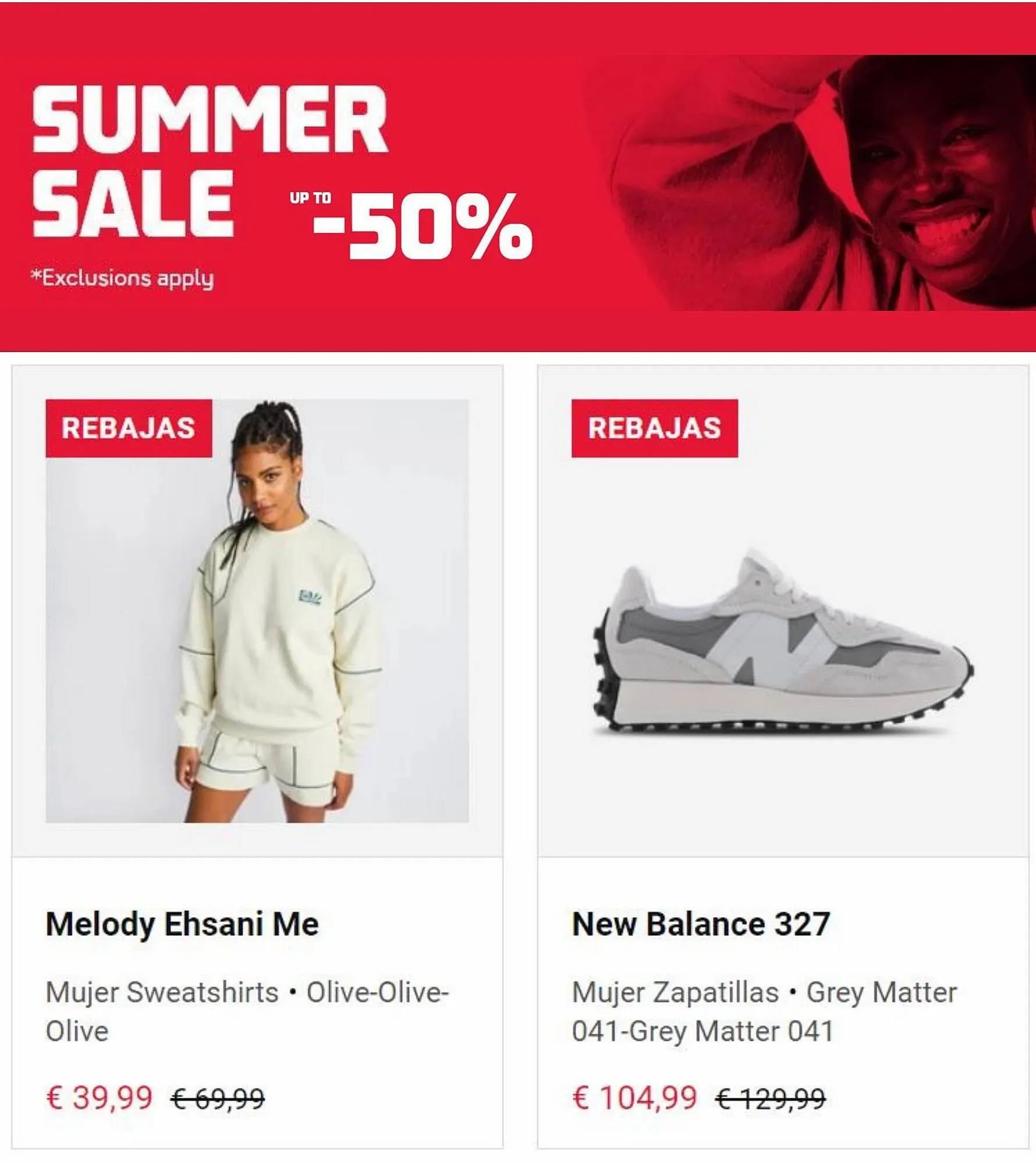This screenshot has height=1164, width=1036.
Task: Open the Melody Ehsani Me product title
Action: (x=182, y=924)
